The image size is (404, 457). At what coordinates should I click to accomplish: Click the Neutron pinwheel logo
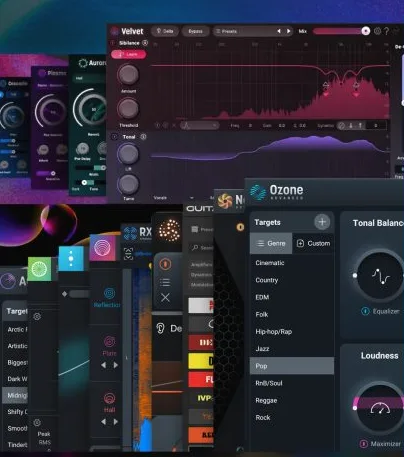(225, 201)
